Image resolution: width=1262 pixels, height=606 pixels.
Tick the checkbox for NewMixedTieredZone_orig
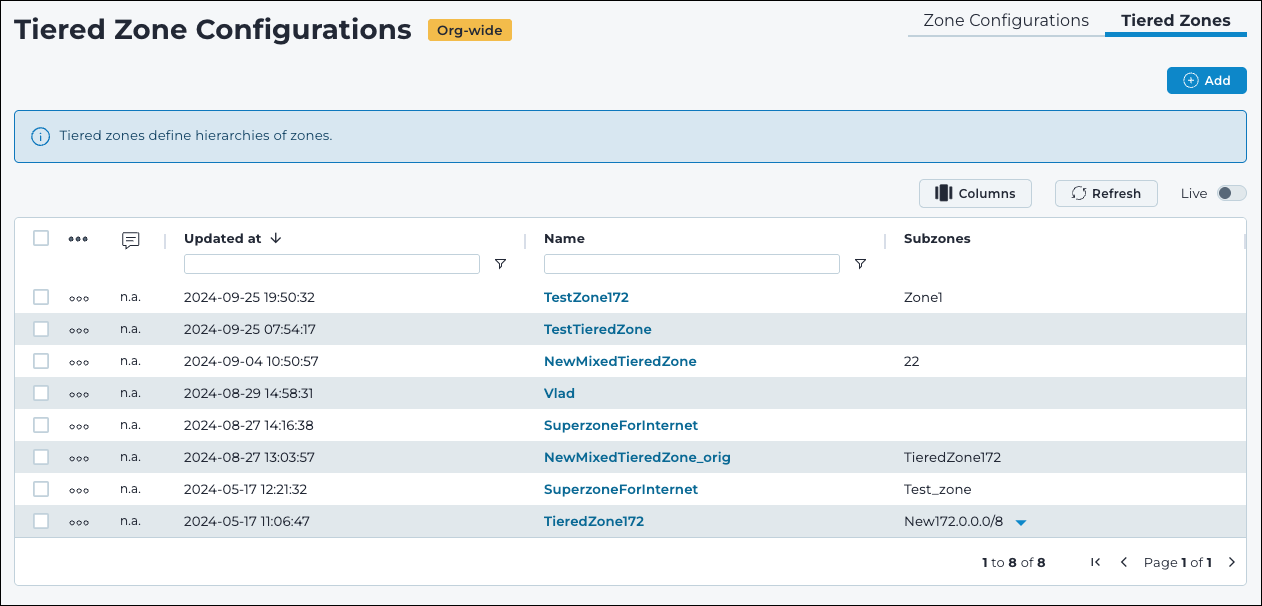point(41,457)
